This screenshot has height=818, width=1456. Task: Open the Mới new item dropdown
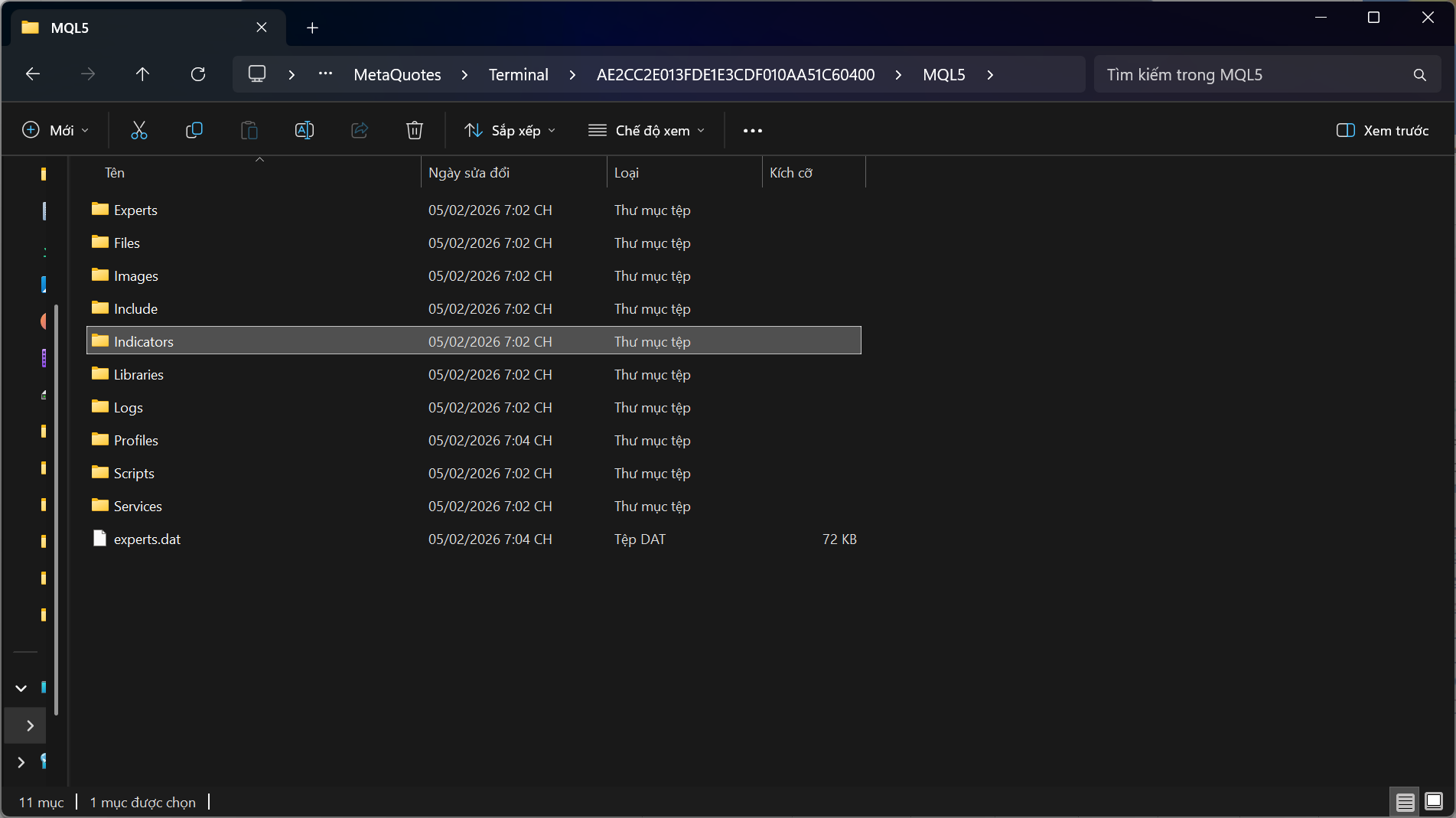click(55, 131)
